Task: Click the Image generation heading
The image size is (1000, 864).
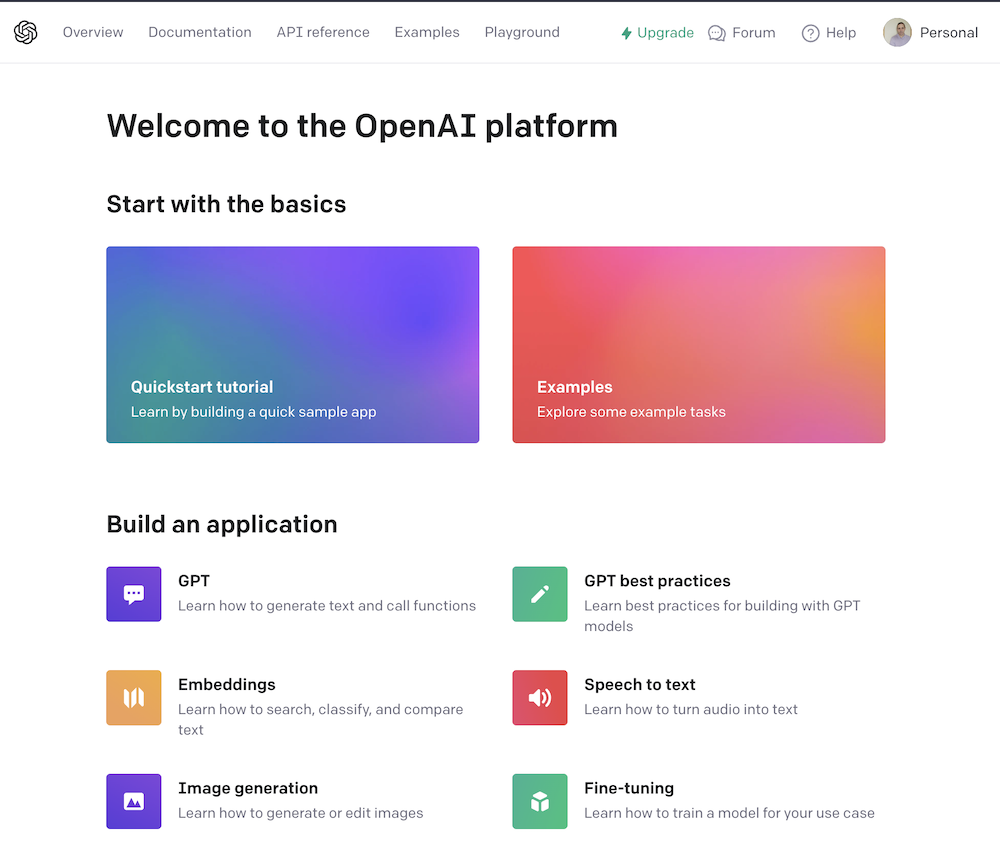Action: [x=248, y=788]
